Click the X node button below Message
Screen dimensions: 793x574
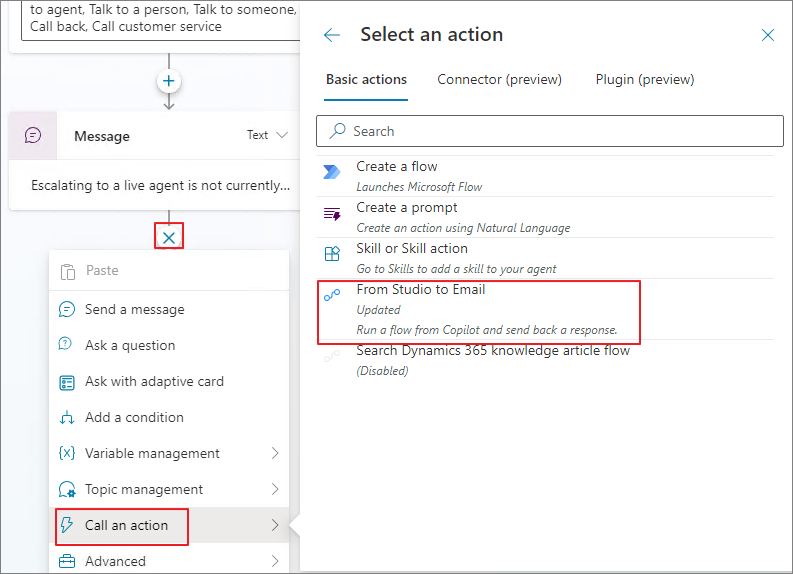pos(169,237)
